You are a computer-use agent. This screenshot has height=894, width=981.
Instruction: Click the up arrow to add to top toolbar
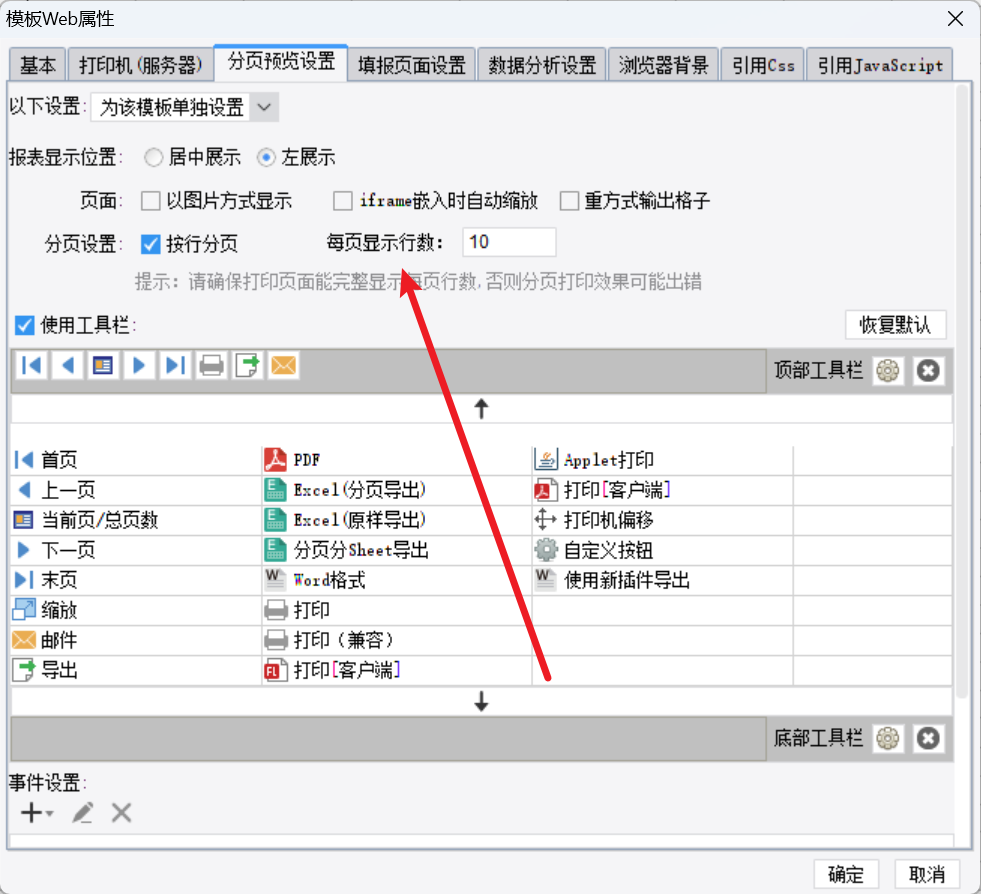click(481, 408)
